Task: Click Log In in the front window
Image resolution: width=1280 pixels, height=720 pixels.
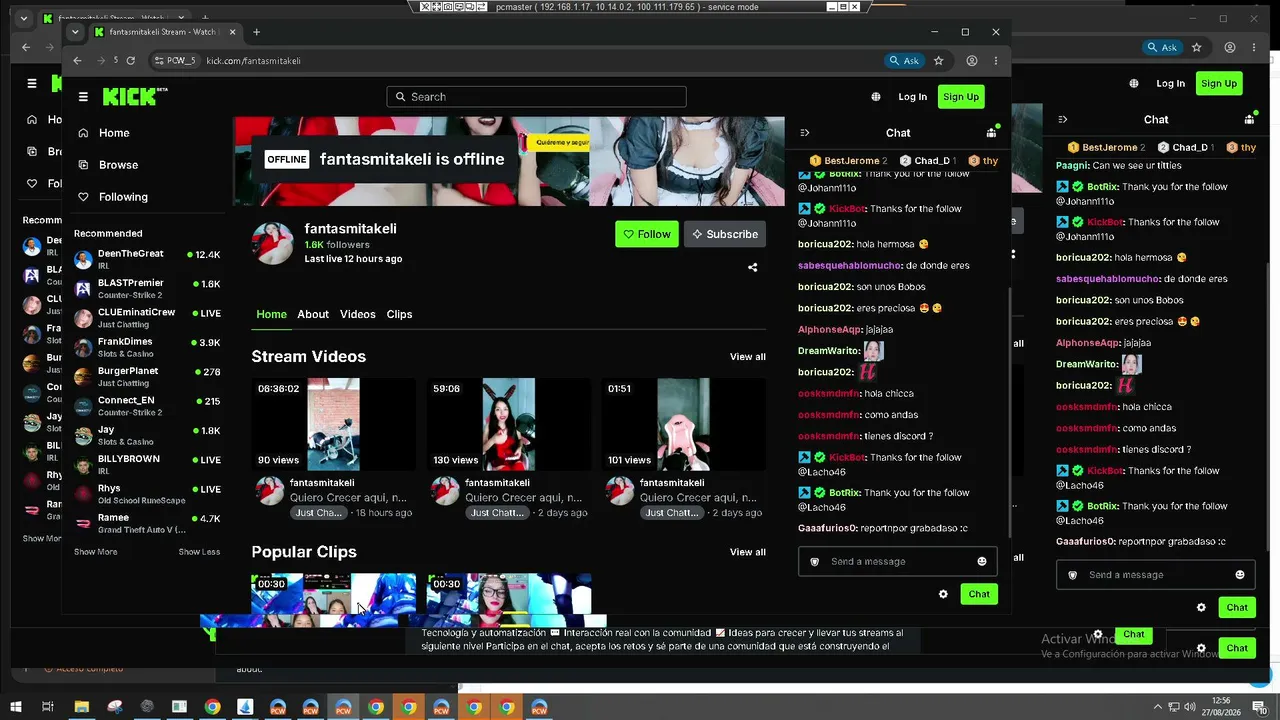Action: pyautogui.click(x=912, y=97)
